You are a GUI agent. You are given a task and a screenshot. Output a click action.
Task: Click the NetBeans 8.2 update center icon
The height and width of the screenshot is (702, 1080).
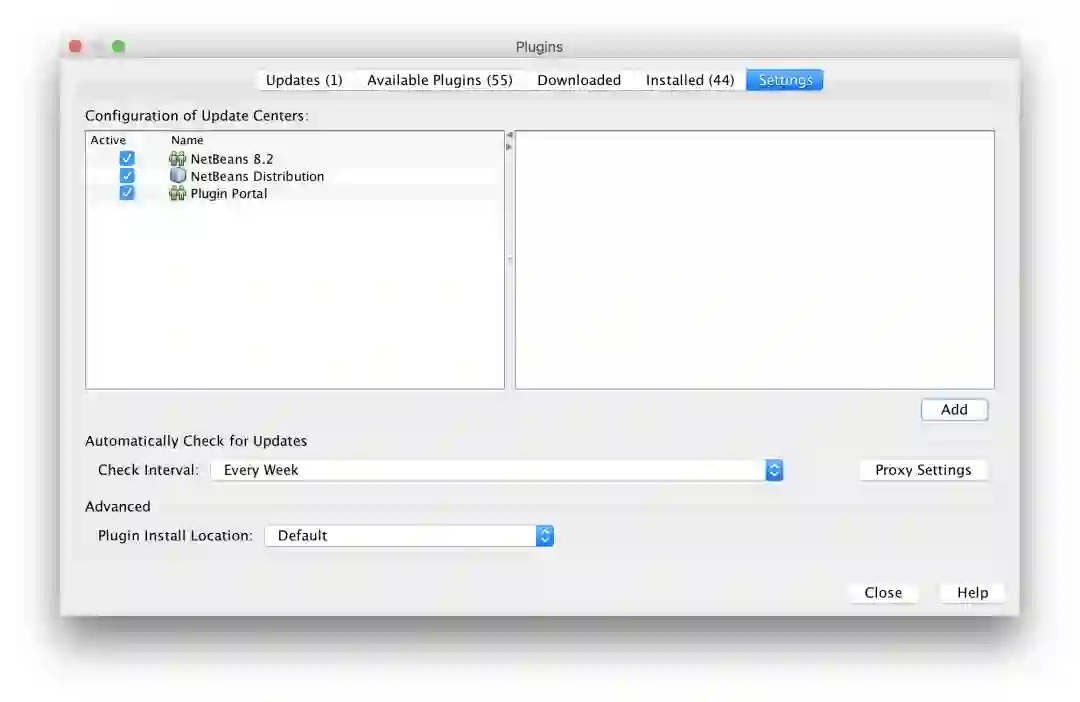[x=177, y=158]
